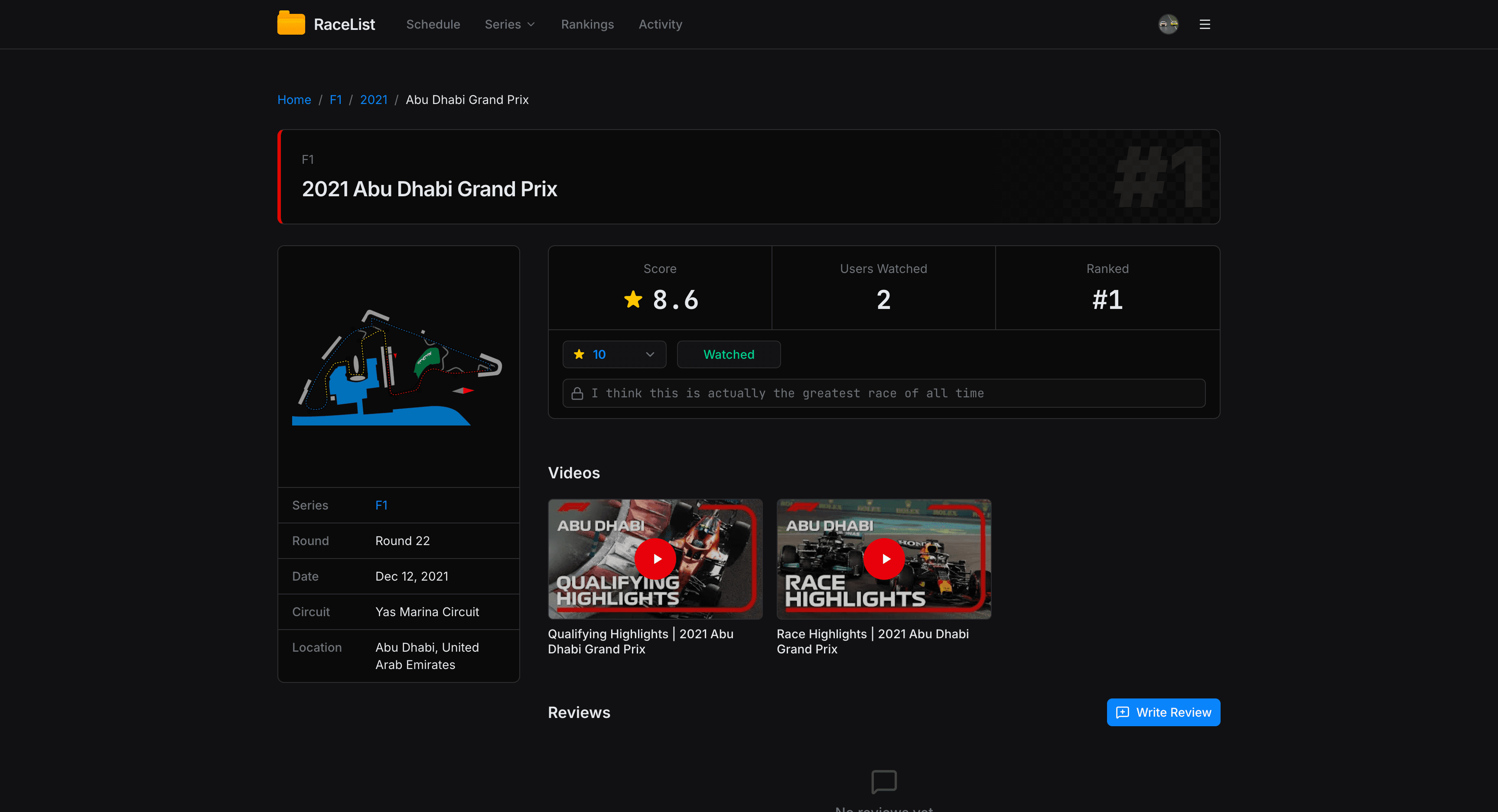Screen dimensions: 1498x812
Task: Toggle the star rating of 10
Action: point(599,354)
